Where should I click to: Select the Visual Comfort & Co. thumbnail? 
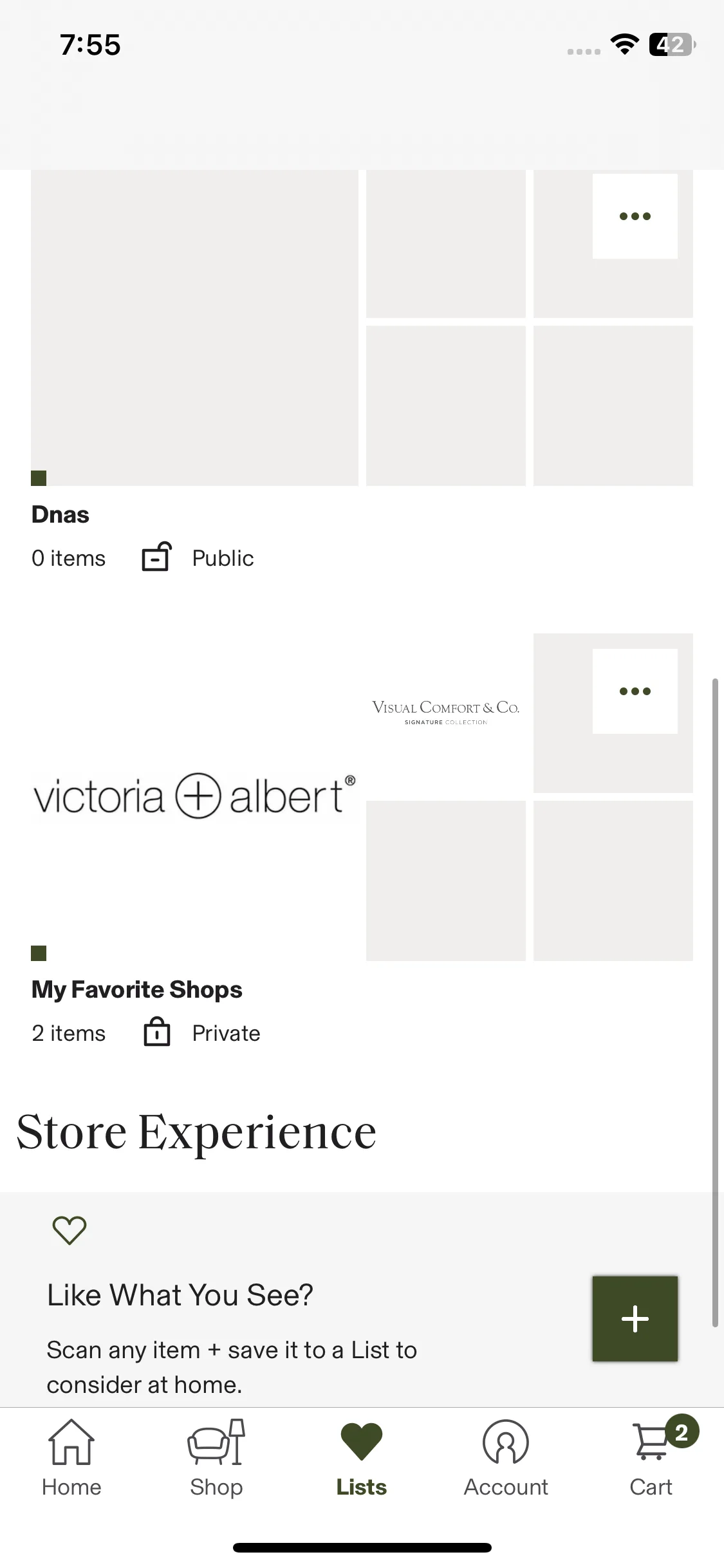pyautogui.click(x=445, y=713)
